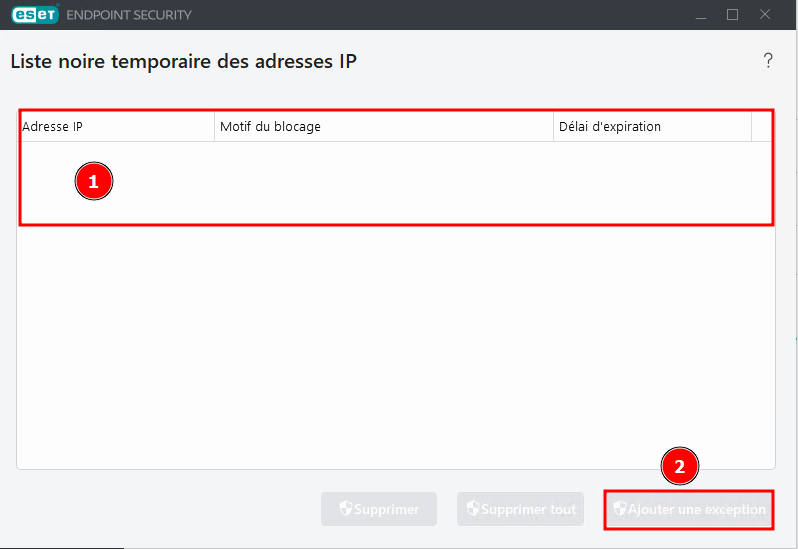Maximize the ESET Endpoint Security window

click(732, 15)
